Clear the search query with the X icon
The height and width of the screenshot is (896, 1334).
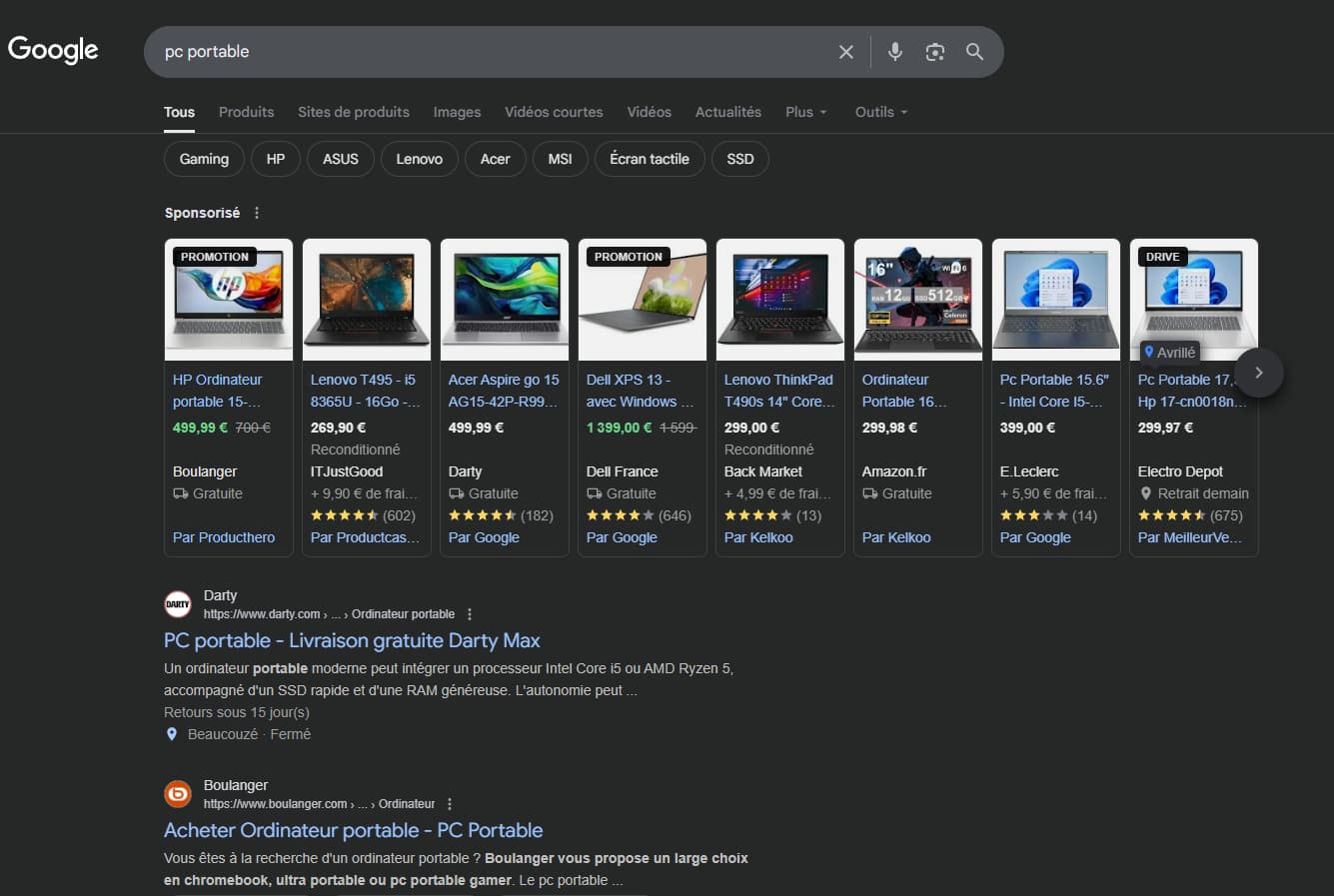pyautogui.click(x=845, y=51)
